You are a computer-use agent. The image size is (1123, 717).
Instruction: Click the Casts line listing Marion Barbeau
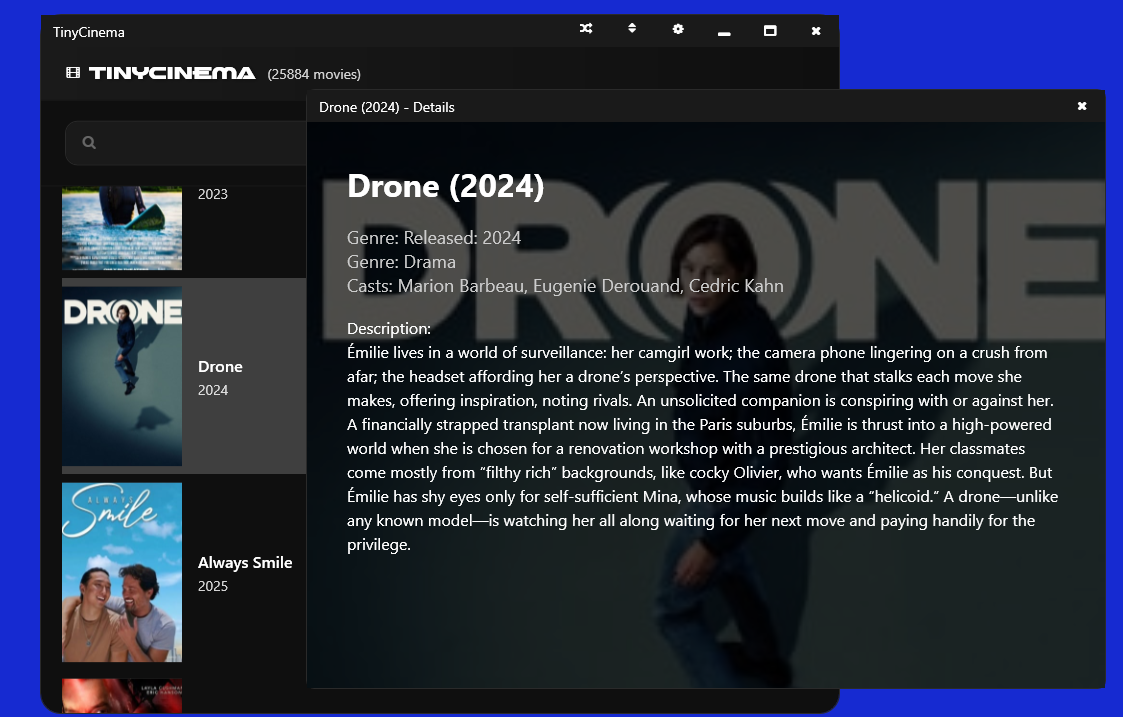point(565,286)
